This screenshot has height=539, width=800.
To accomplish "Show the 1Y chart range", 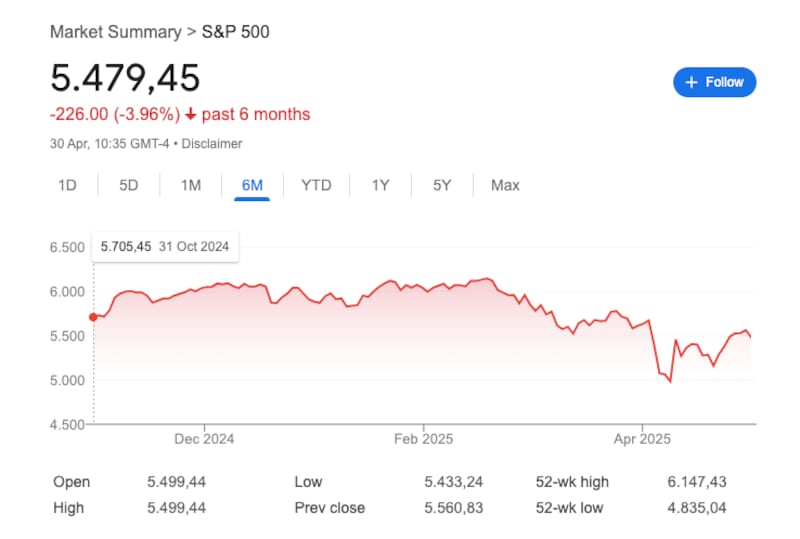I will [381, 185].
